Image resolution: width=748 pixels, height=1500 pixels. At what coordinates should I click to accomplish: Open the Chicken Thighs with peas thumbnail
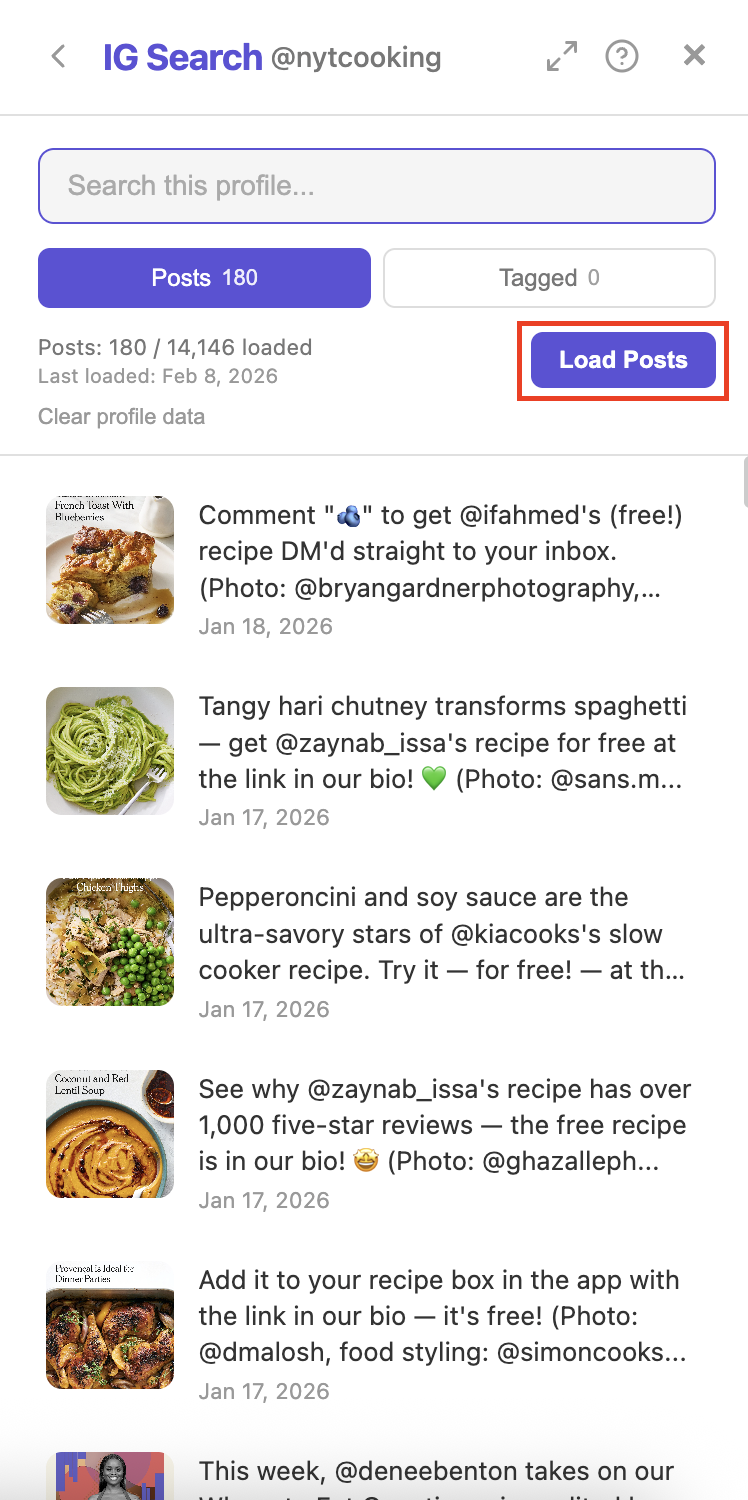[x=109, y=941]
